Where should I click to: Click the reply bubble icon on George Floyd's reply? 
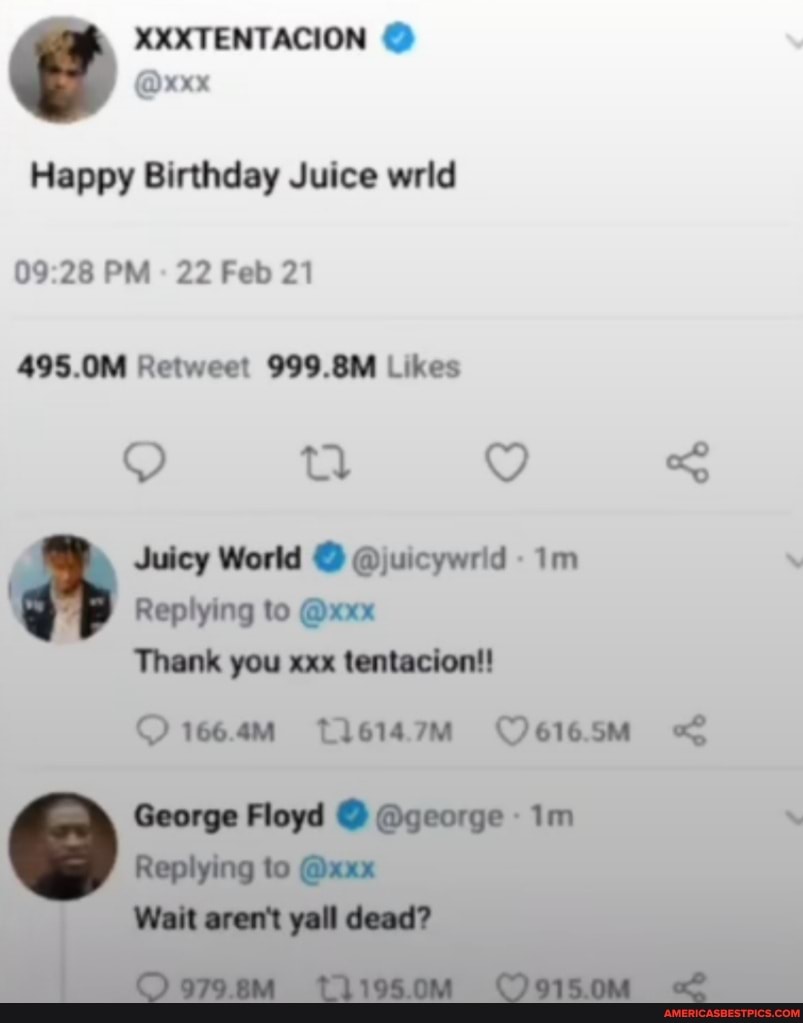coord(154,987)
